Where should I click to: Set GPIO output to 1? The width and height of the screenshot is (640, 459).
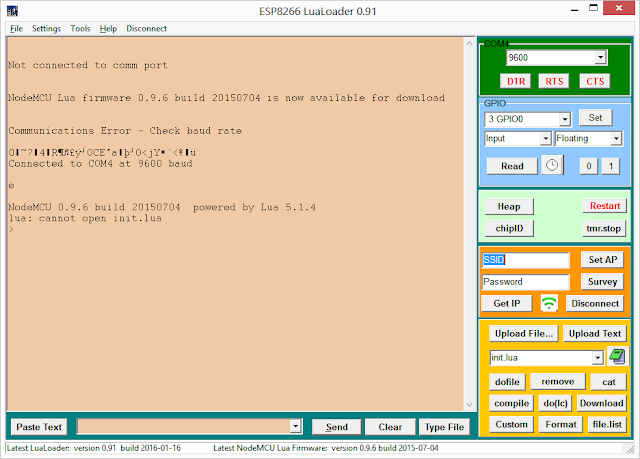(x=611, y=166)
